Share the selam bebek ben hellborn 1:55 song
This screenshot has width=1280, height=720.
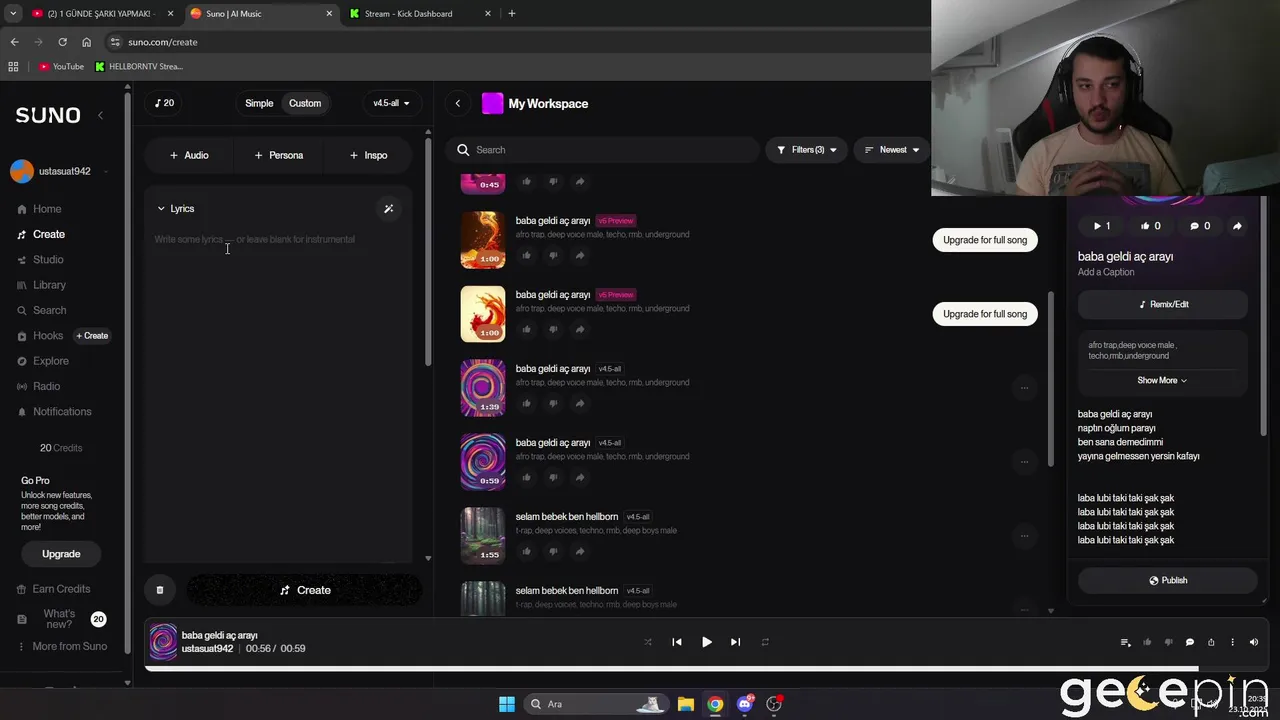(x=580, y=551)
